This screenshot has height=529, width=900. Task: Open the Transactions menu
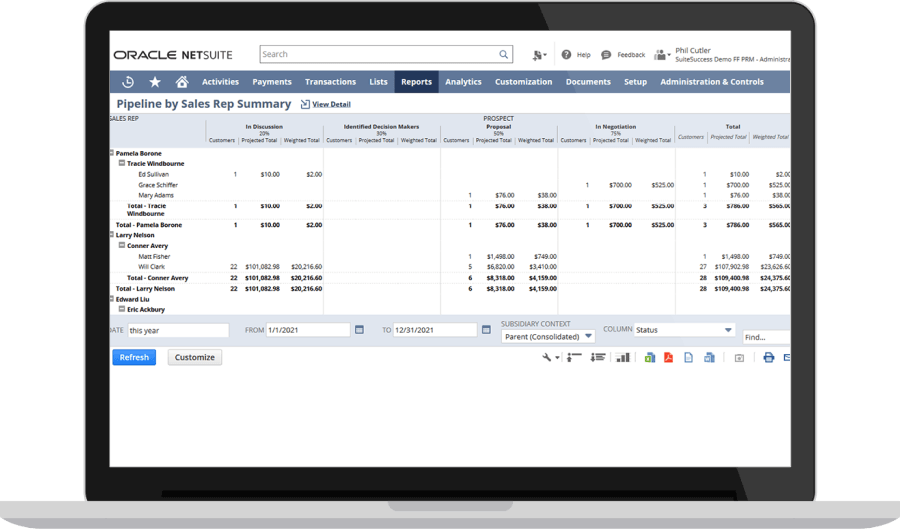pos(331,82)
